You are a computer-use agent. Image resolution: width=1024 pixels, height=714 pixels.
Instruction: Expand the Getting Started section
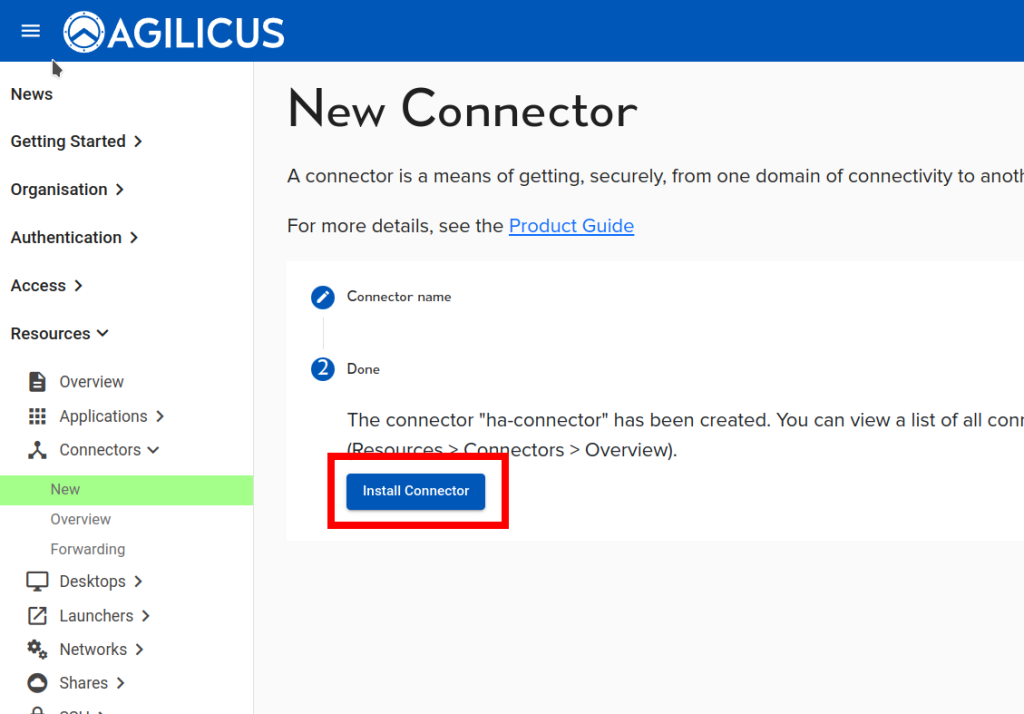point(77,142)
